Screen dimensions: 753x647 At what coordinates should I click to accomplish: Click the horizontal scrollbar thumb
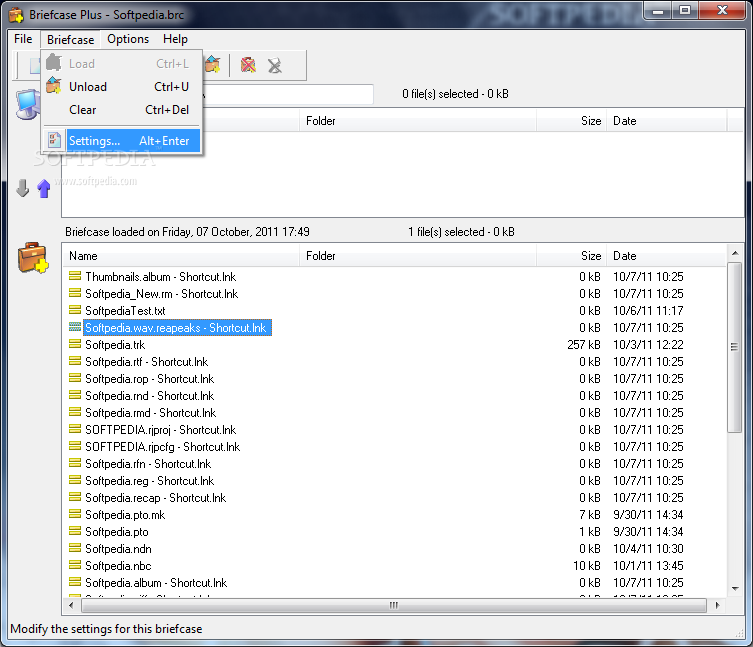point(394,605)
